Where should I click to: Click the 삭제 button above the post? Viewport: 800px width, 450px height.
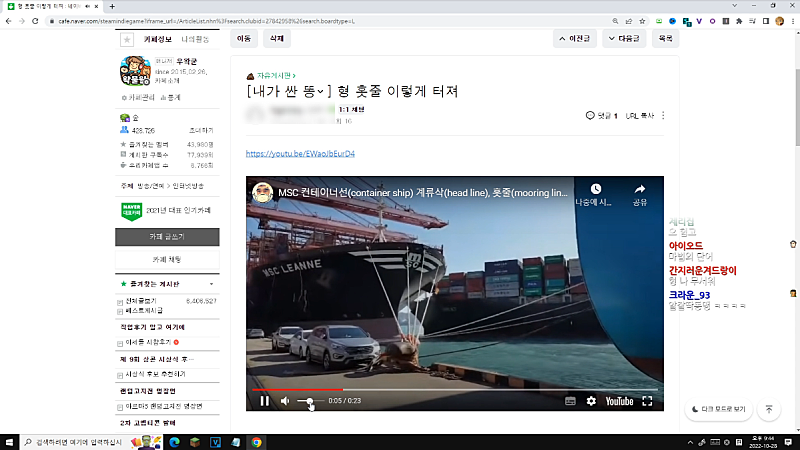coord(277,38)
